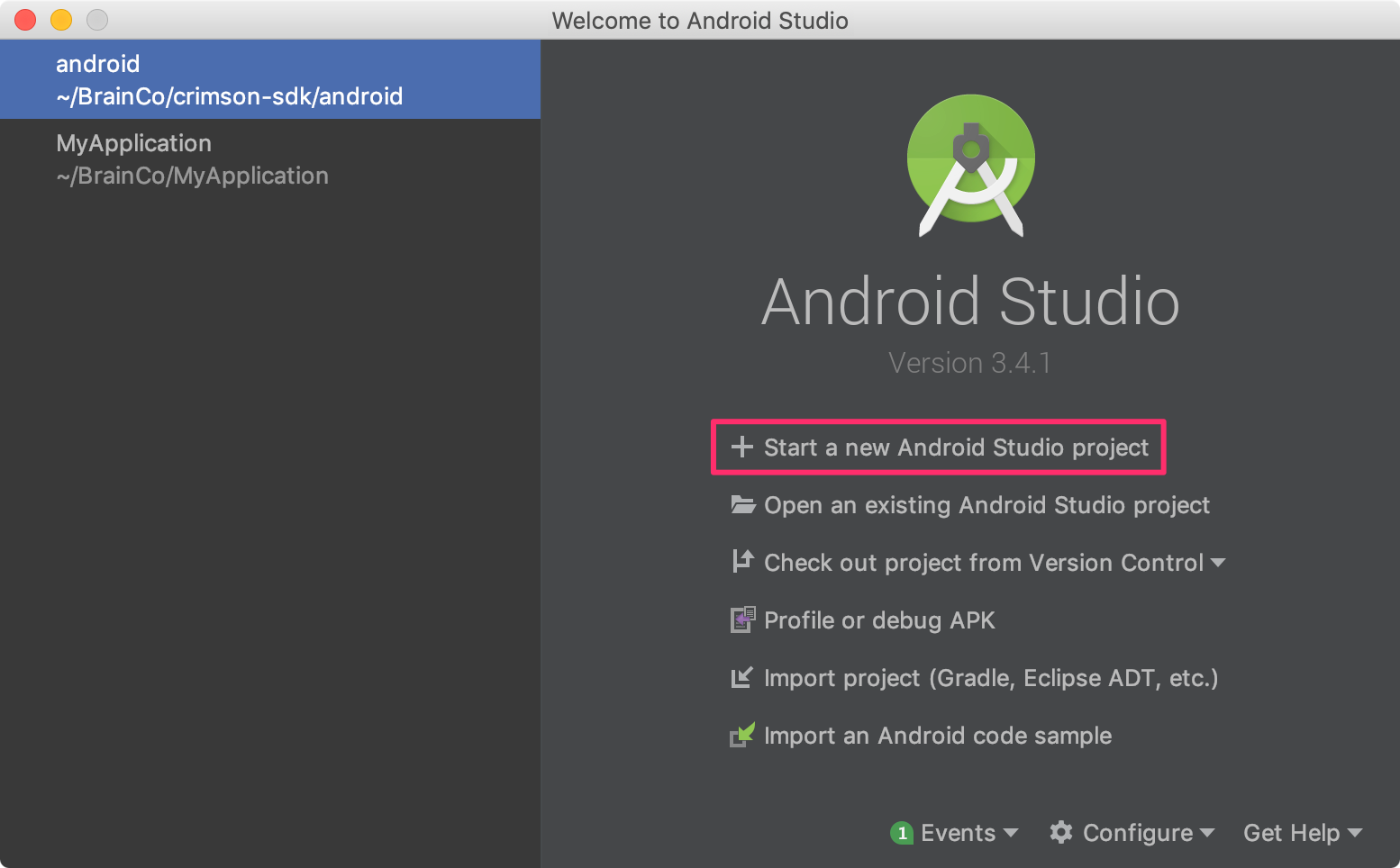Screen dimensions: 1400x868
Task: Click the Welcome to Android Studio title bar
Action: click(x=700, y=20)
